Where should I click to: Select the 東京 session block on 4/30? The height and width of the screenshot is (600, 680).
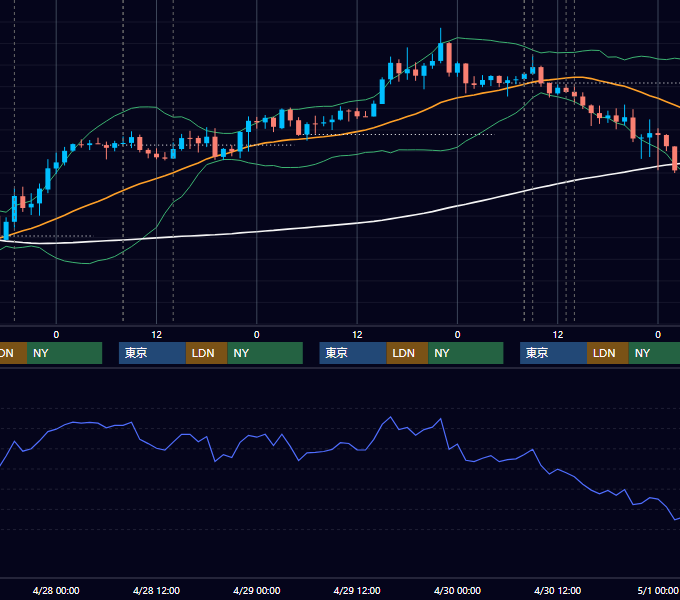[553, 353]
